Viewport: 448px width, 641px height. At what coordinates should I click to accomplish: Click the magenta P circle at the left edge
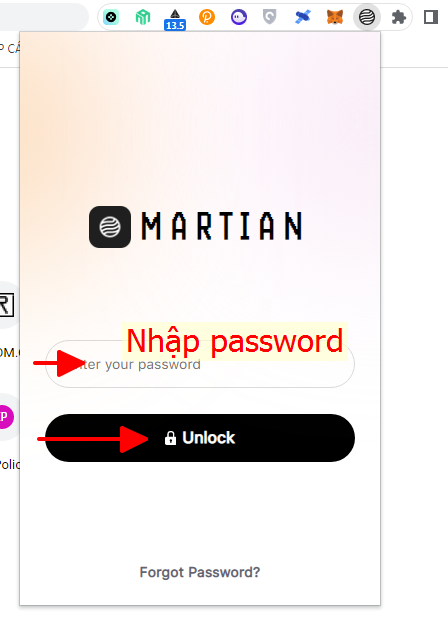click(7, 417)
